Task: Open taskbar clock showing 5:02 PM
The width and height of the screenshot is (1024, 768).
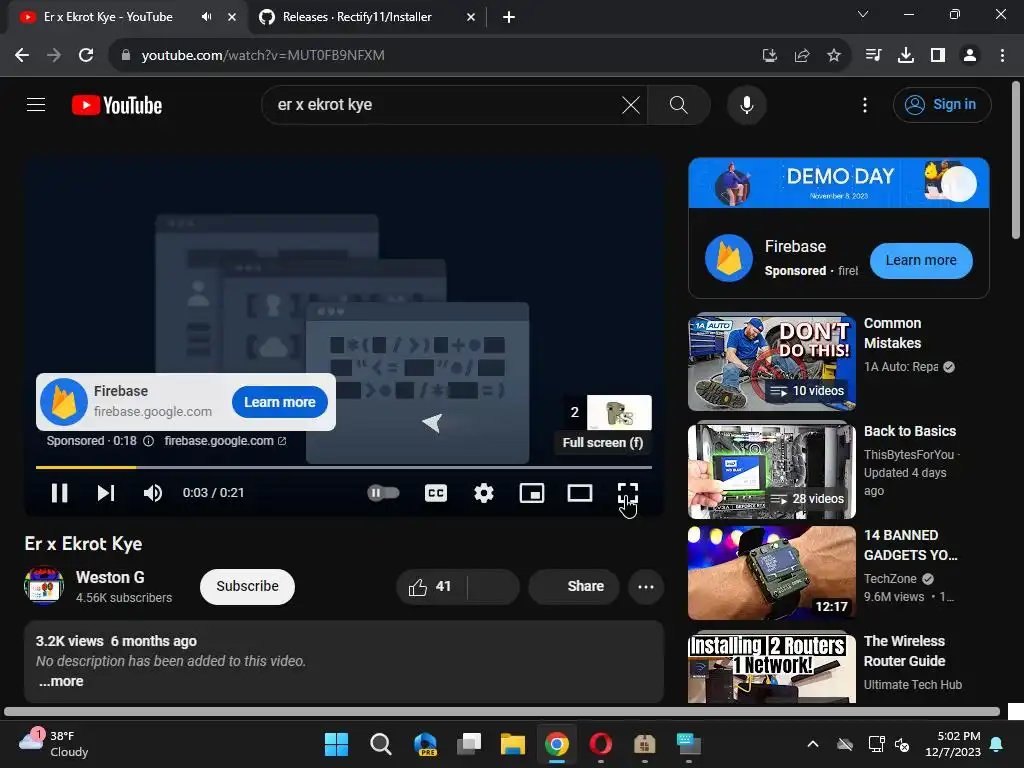Action: [x=953, y=744]
